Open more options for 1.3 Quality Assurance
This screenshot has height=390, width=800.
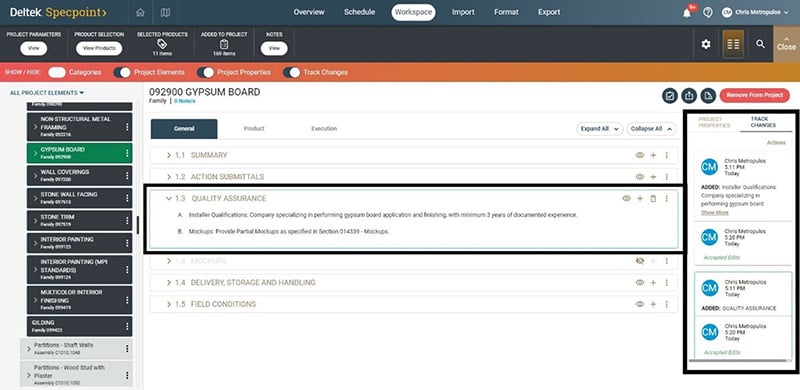tap(666, 199)
